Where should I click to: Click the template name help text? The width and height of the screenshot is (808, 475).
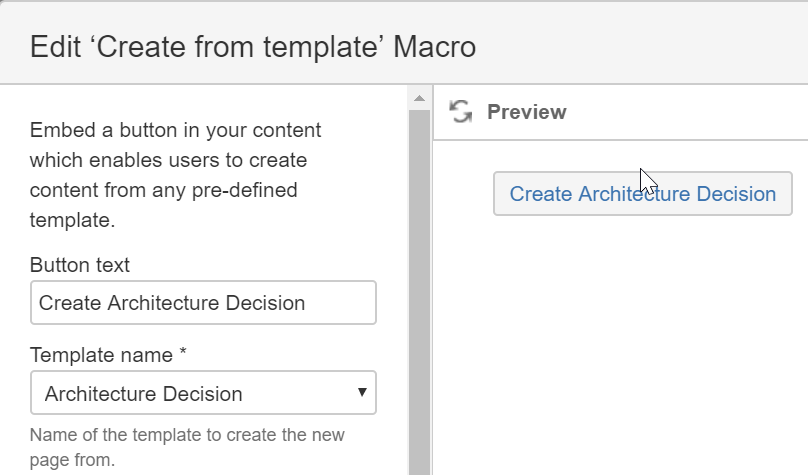[x=187, y=447]
